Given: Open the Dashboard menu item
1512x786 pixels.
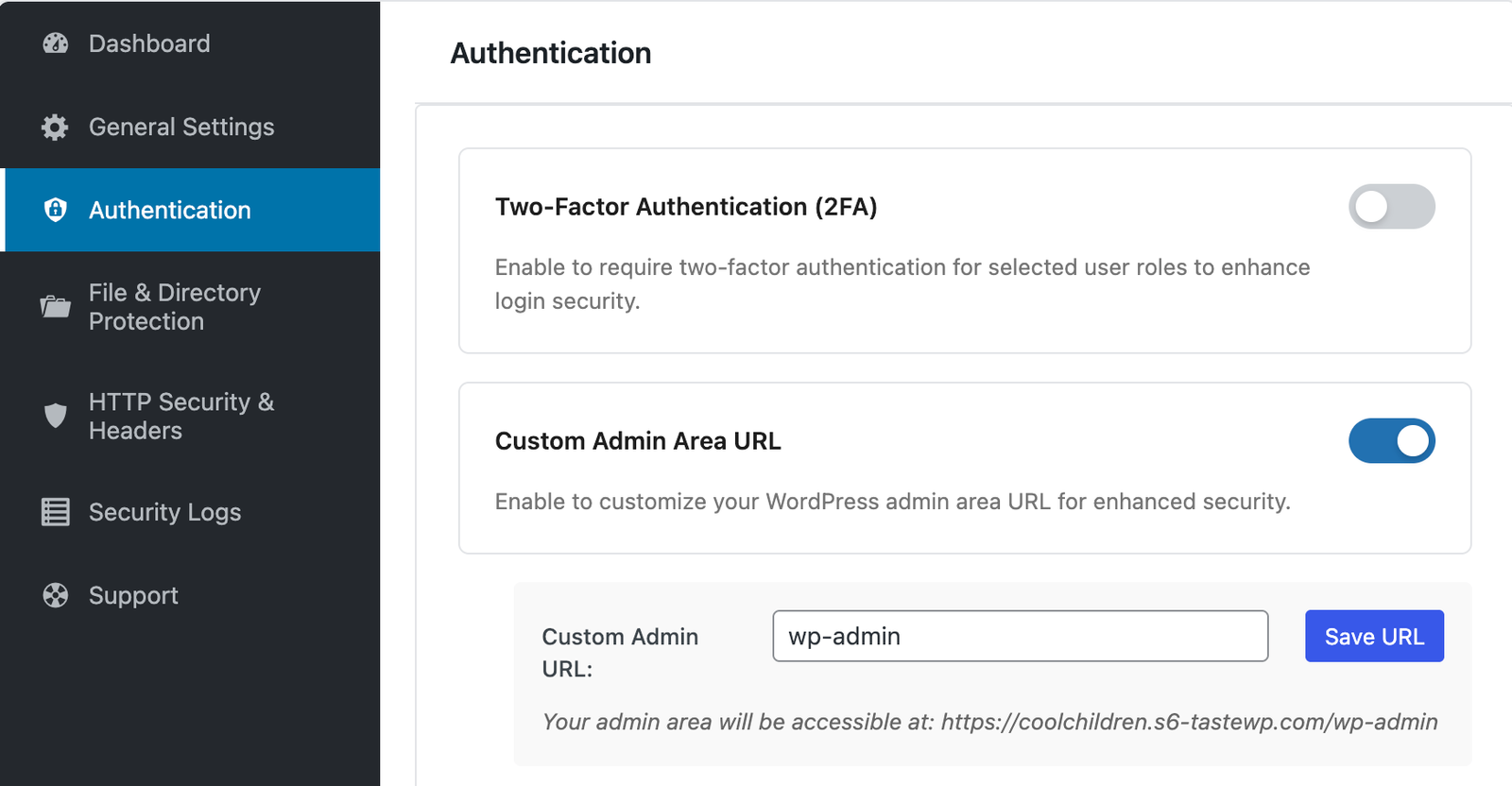Looking at the screenshot, I should pos(149,43).
